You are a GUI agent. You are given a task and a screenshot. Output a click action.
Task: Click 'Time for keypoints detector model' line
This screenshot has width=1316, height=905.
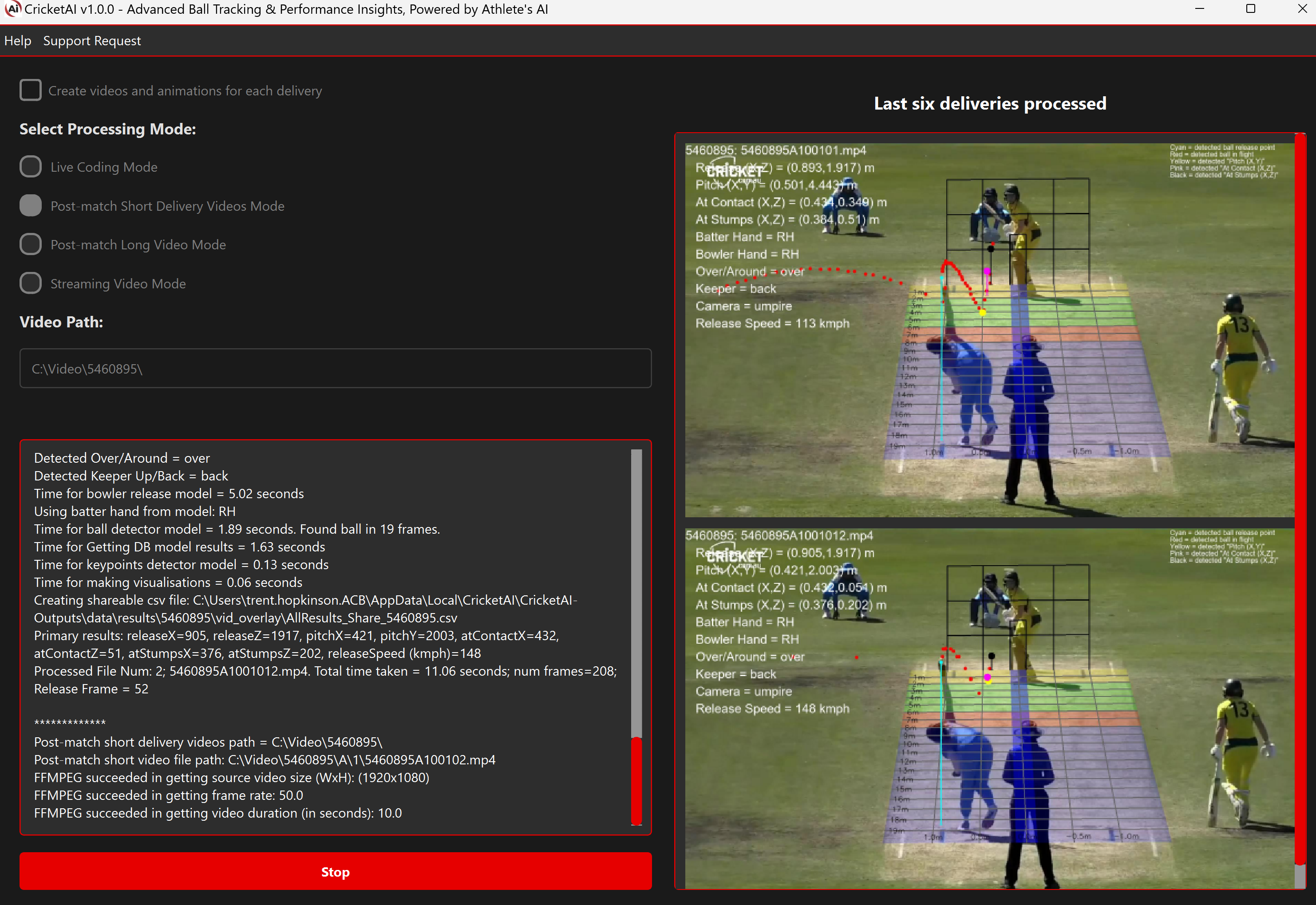click(182, 565)
